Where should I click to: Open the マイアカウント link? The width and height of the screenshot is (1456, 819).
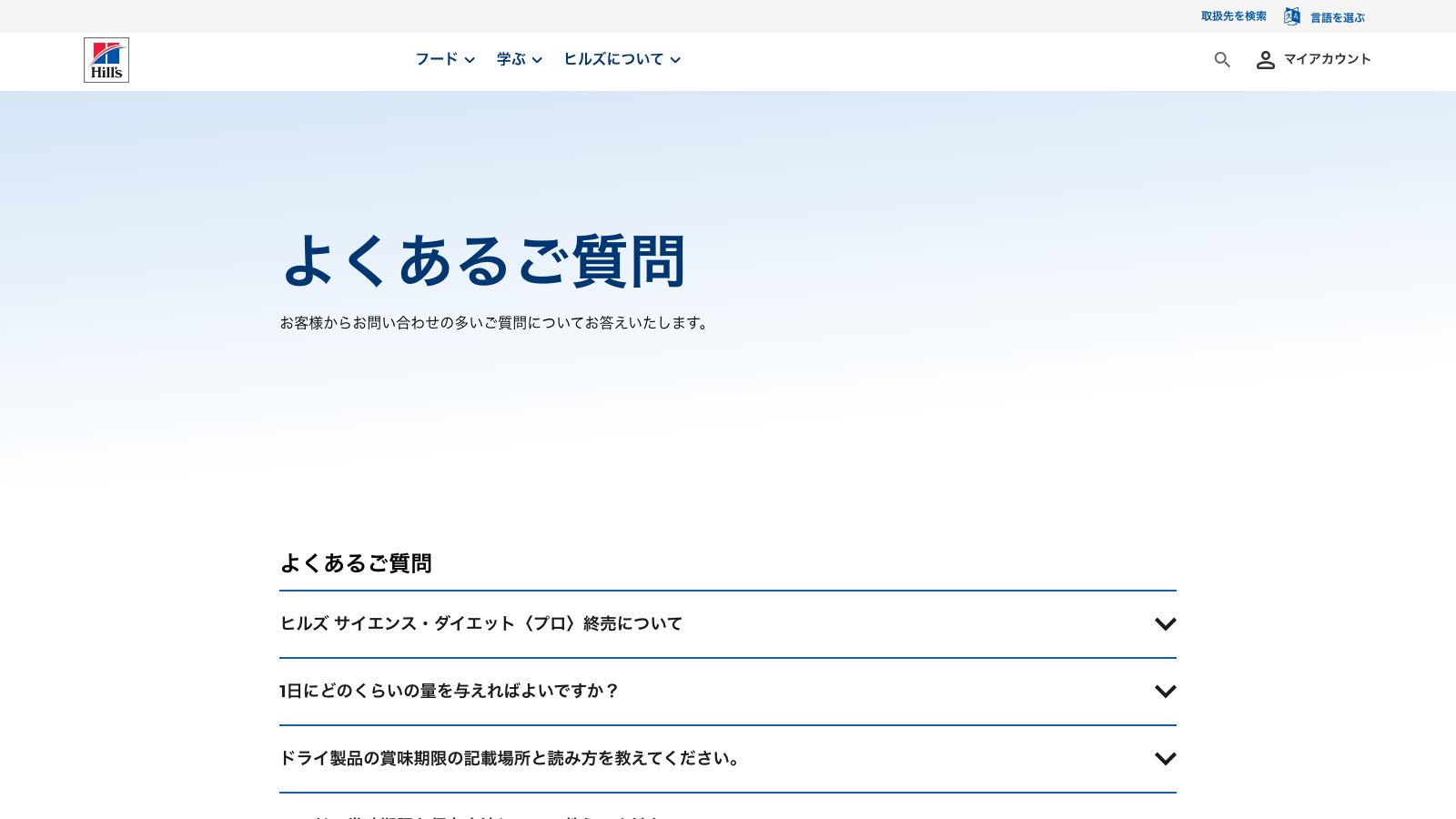point(1327,59)
